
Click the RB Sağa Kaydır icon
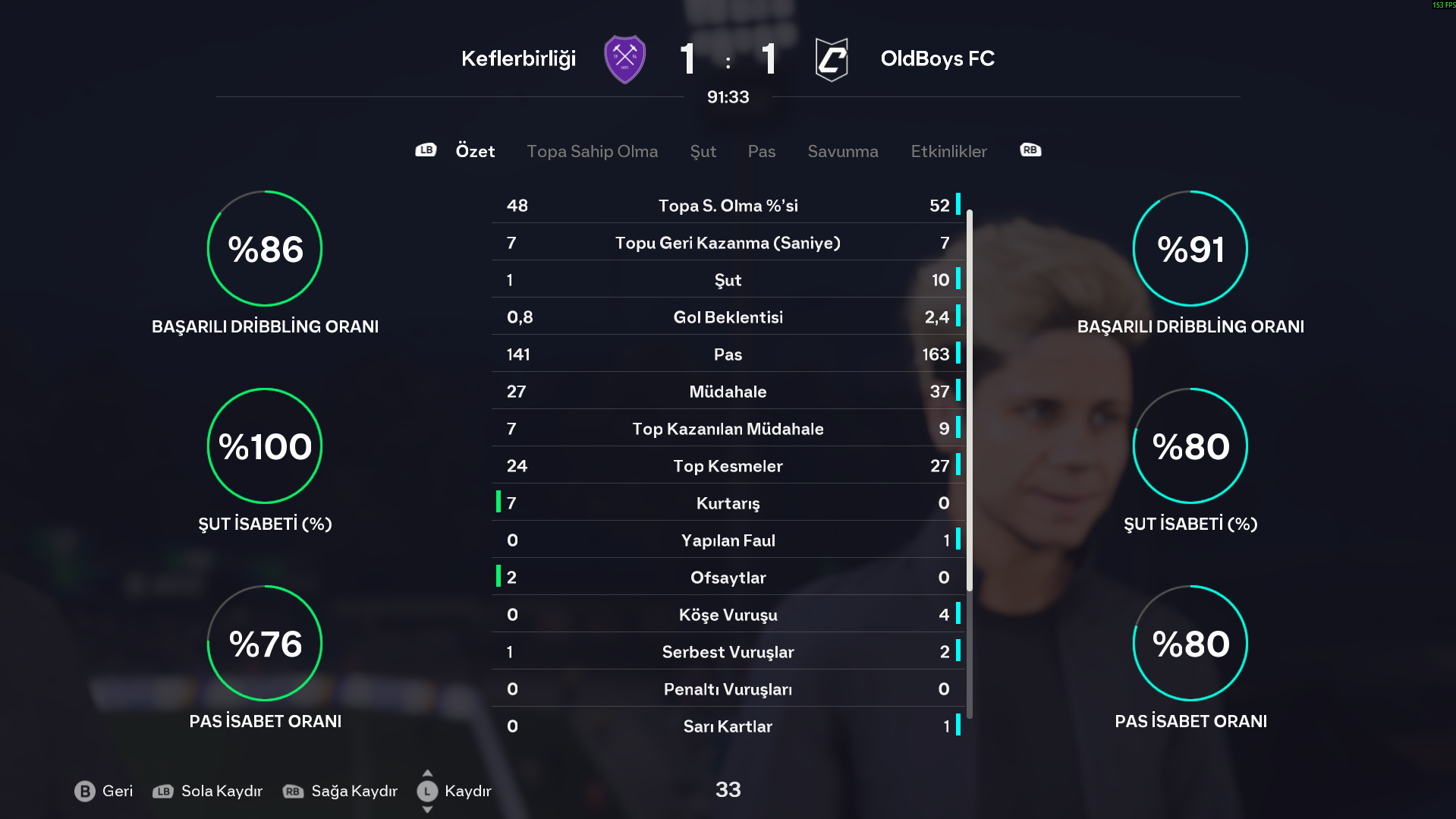(x=293, y=791)
